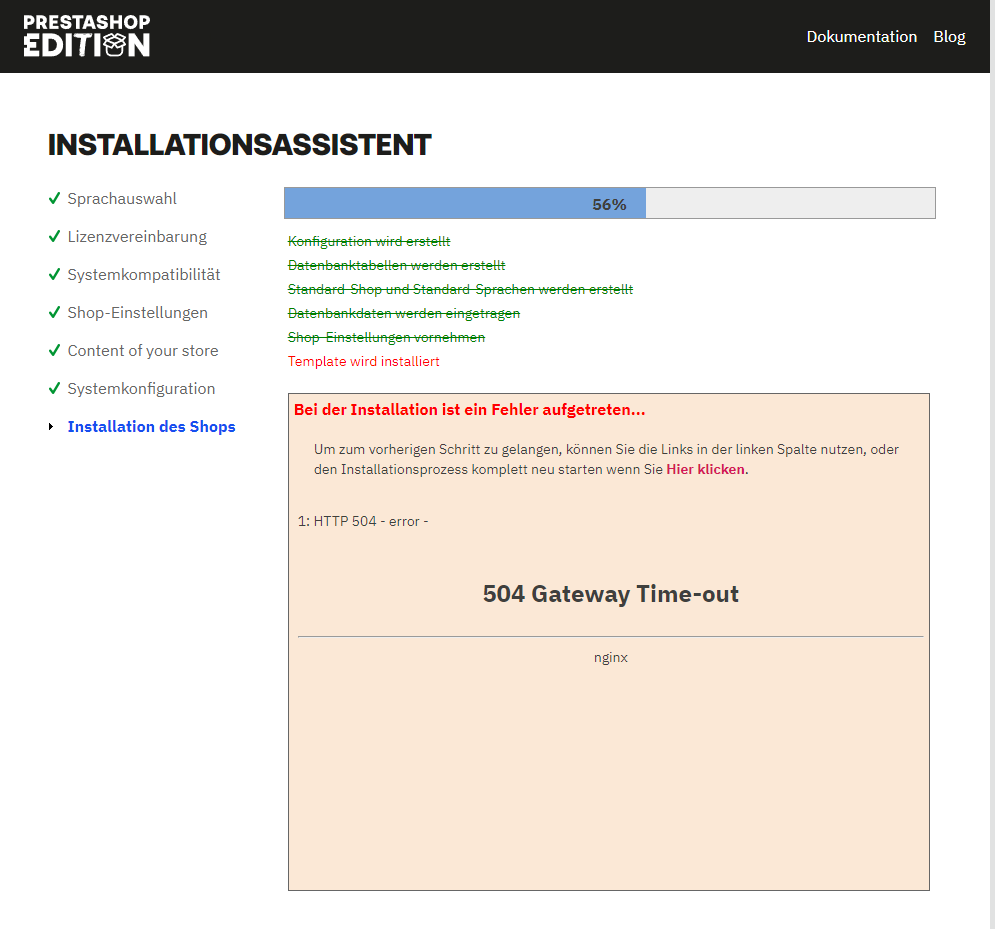Click 'Datenbankdaten werden eingetragen' step text

click(x=404, y=313)
